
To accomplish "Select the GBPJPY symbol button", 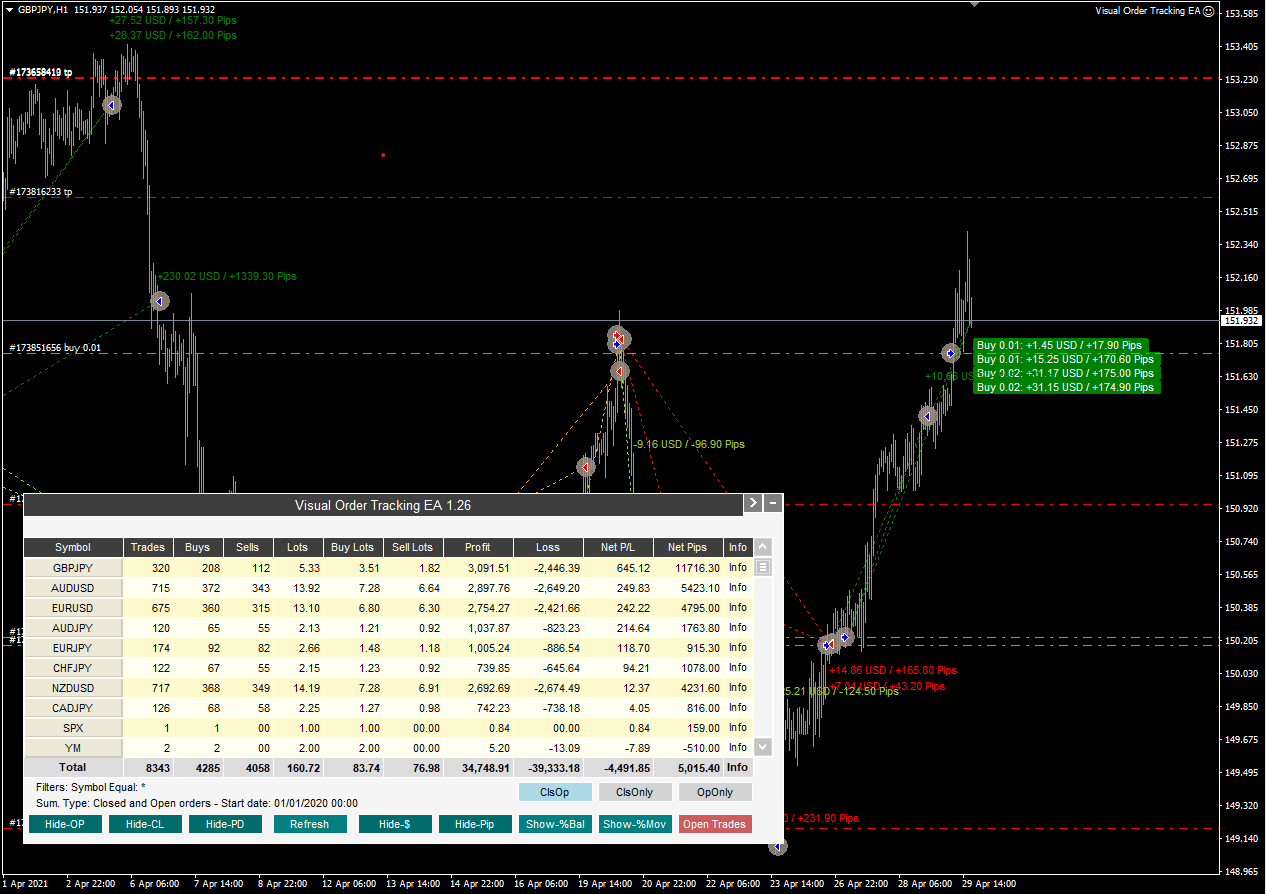I will [x=73, y=567].
